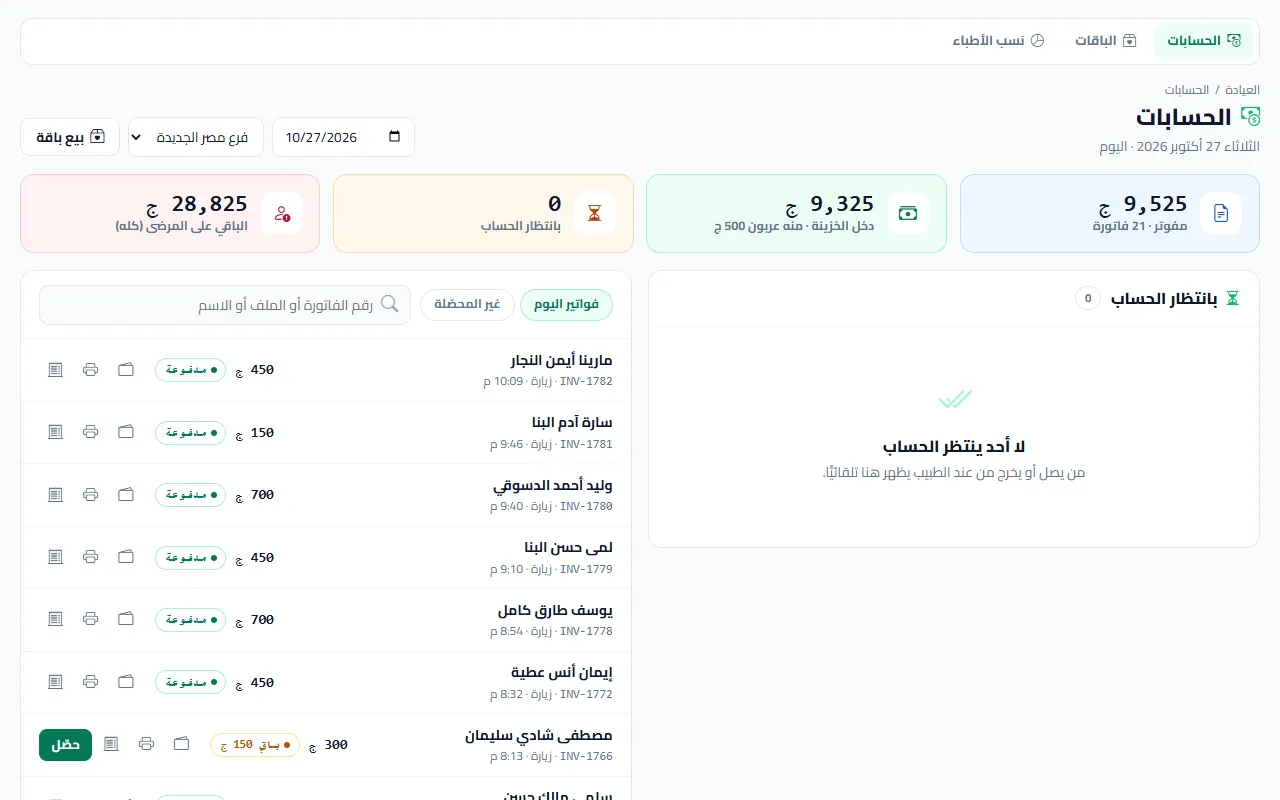Click wallet icon for يوسف طارق كامل

(126, 620)
